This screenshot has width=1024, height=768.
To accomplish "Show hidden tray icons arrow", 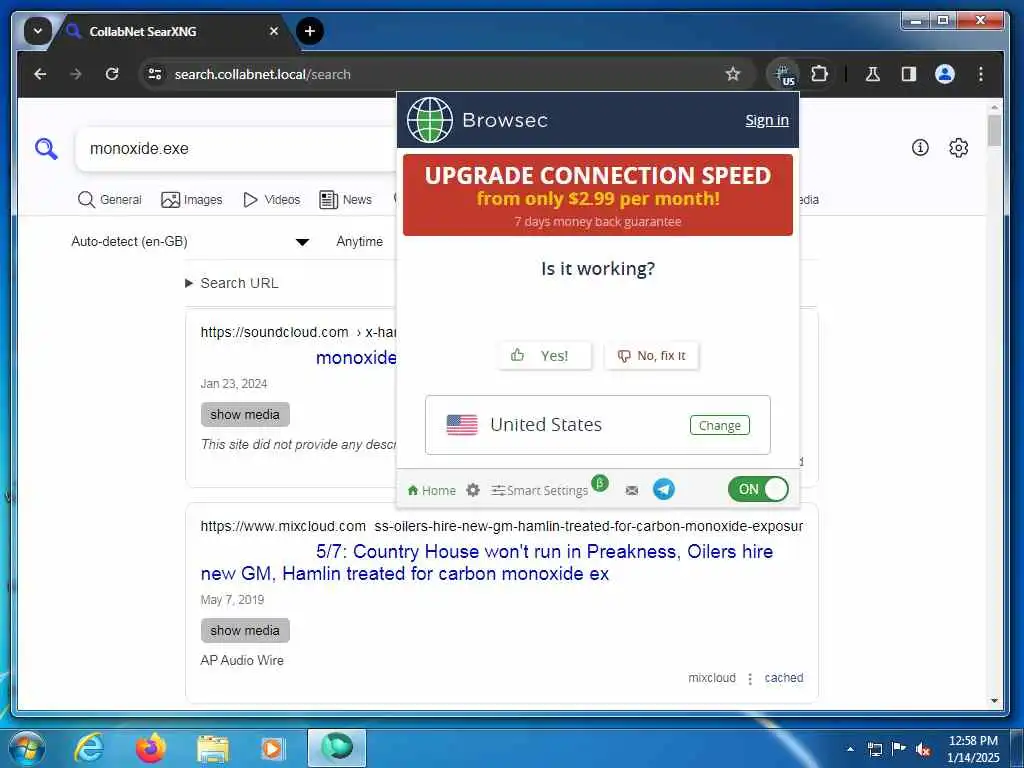I will 850,749.
